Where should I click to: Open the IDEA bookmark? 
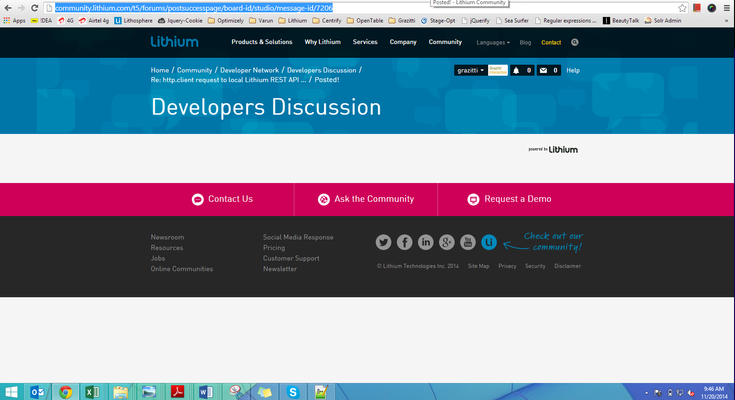[x=41, y=21]
